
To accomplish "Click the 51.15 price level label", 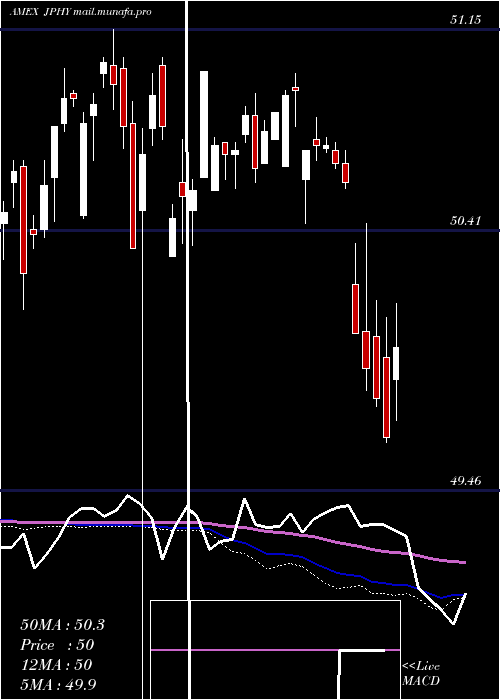I will [x=466, y=20].
